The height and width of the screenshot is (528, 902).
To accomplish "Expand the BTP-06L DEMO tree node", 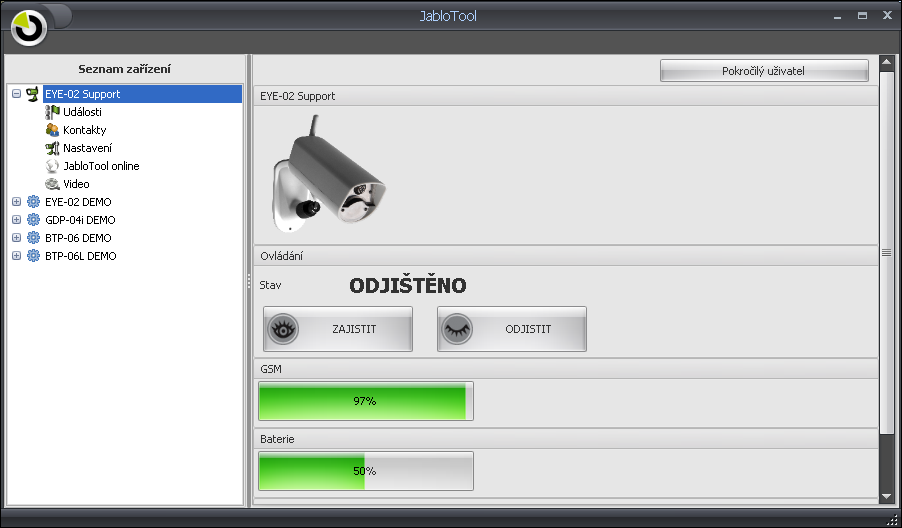I will tap(16, 256).
